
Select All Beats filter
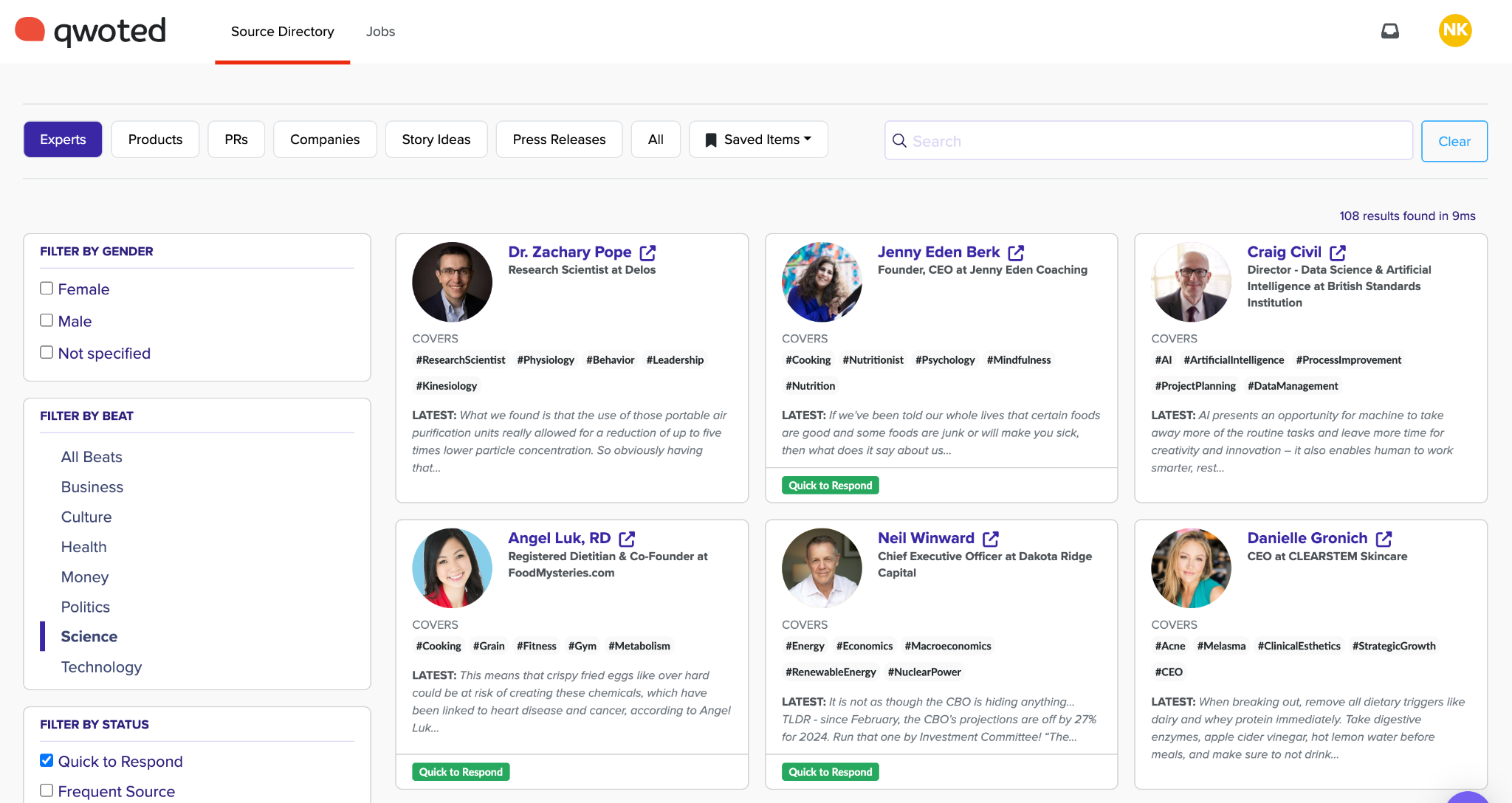click(x=92, y=457)
